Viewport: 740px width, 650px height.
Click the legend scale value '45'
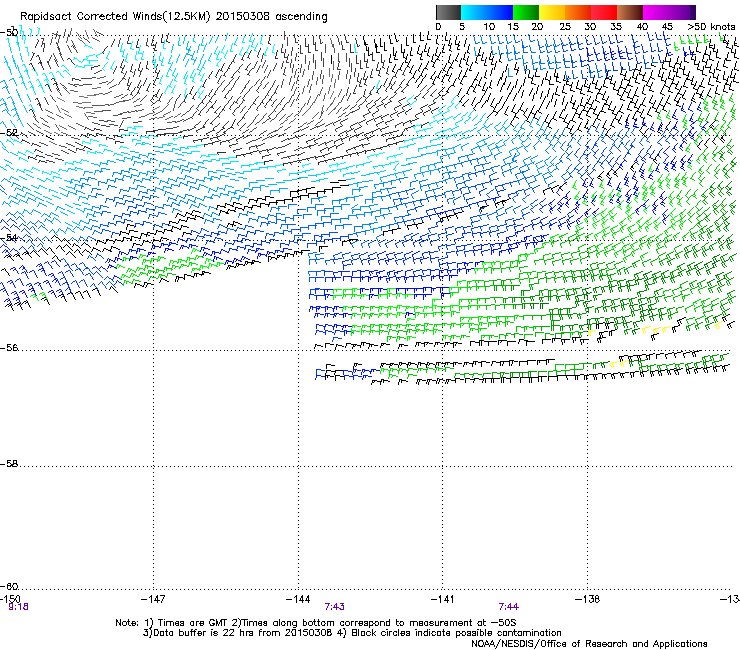click(x=667, y=27)
